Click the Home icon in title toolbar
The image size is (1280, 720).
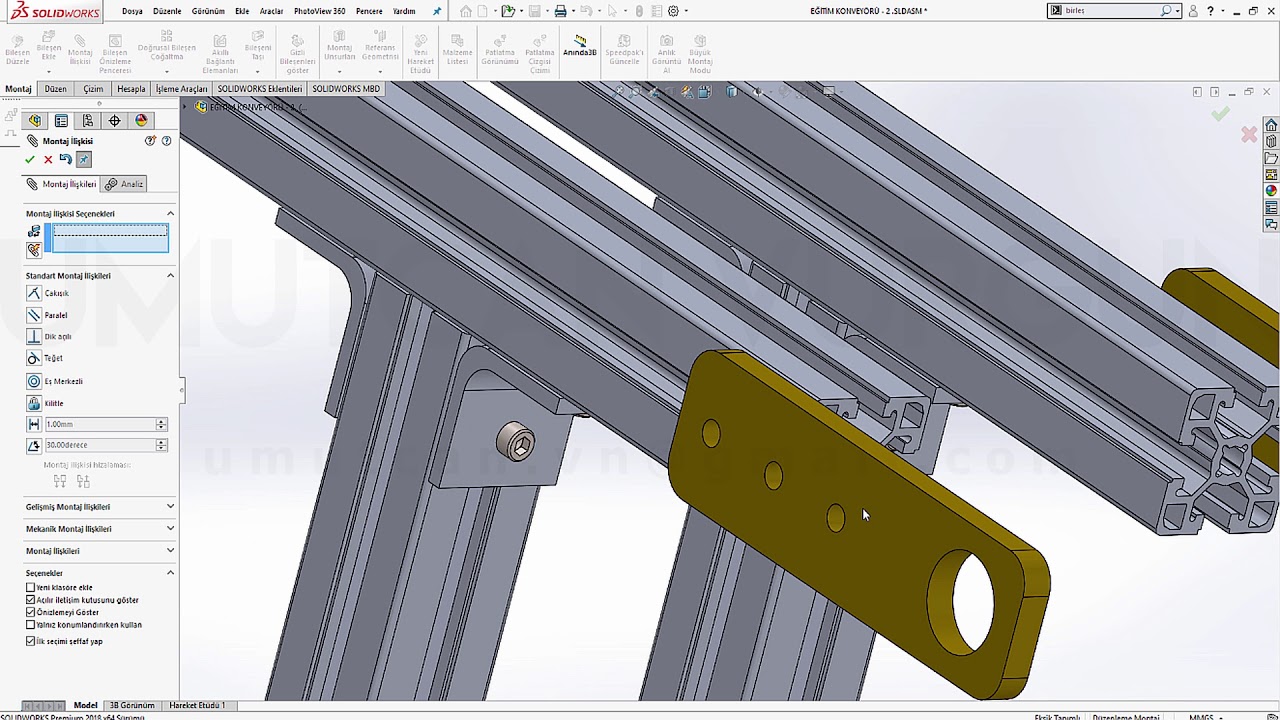pyautogui.click(x=466, y=11)
